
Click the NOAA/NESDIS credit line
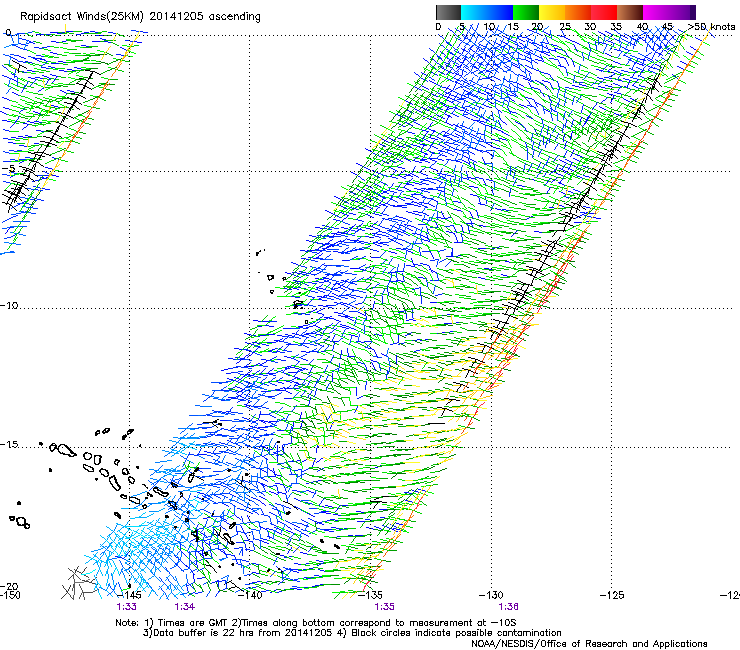pos(589,644)
